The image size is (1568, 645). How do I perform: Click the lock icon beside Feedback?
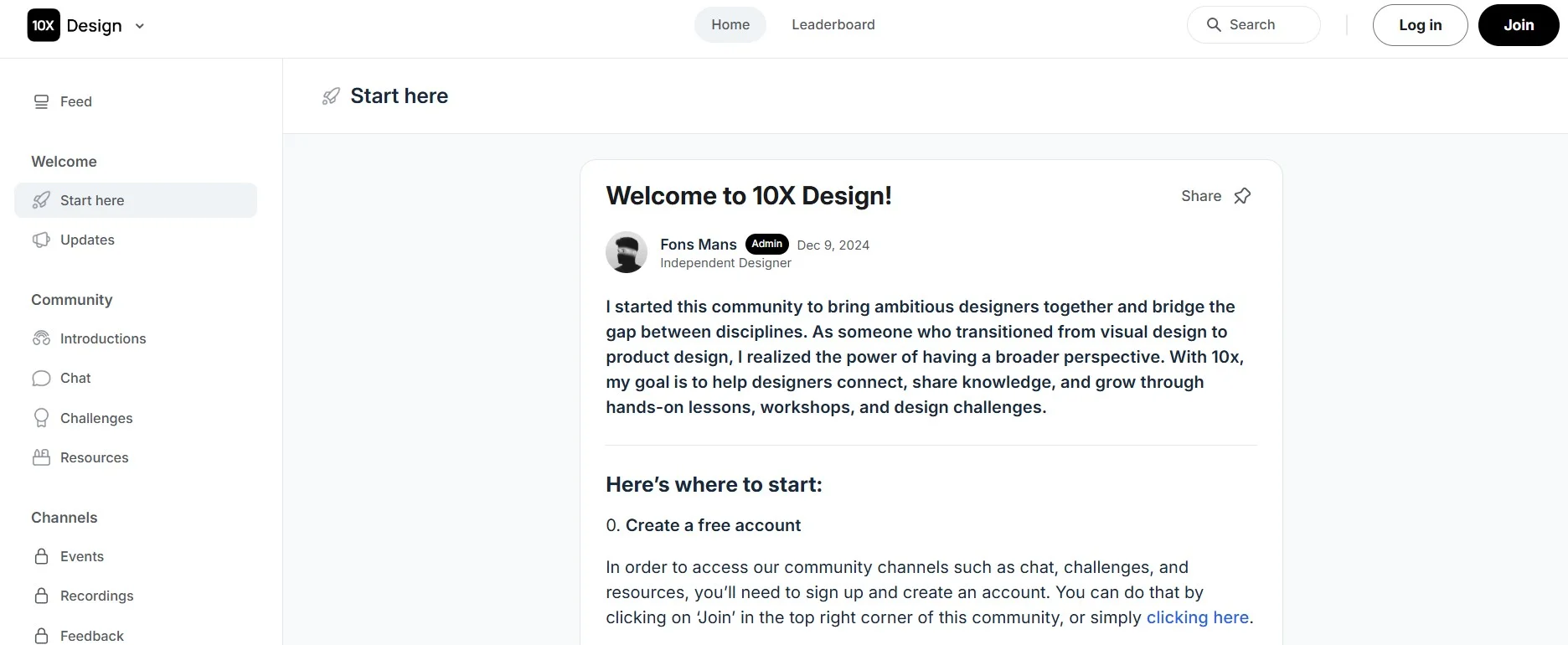tap(41, 636)
